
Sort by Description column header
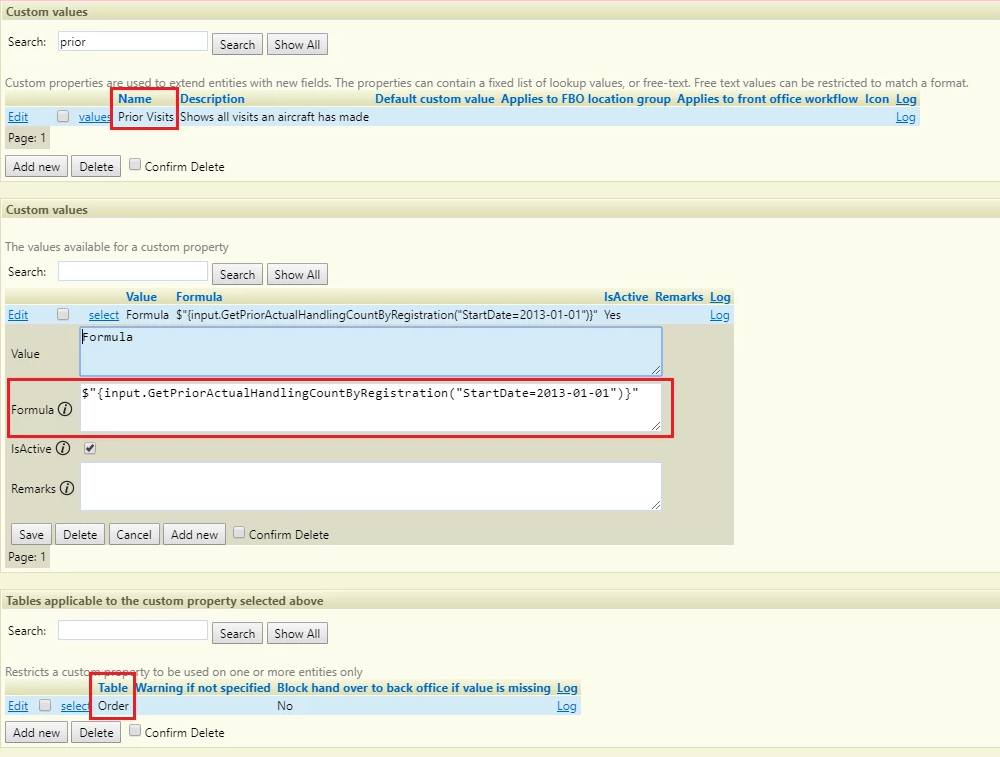point(212,99)
